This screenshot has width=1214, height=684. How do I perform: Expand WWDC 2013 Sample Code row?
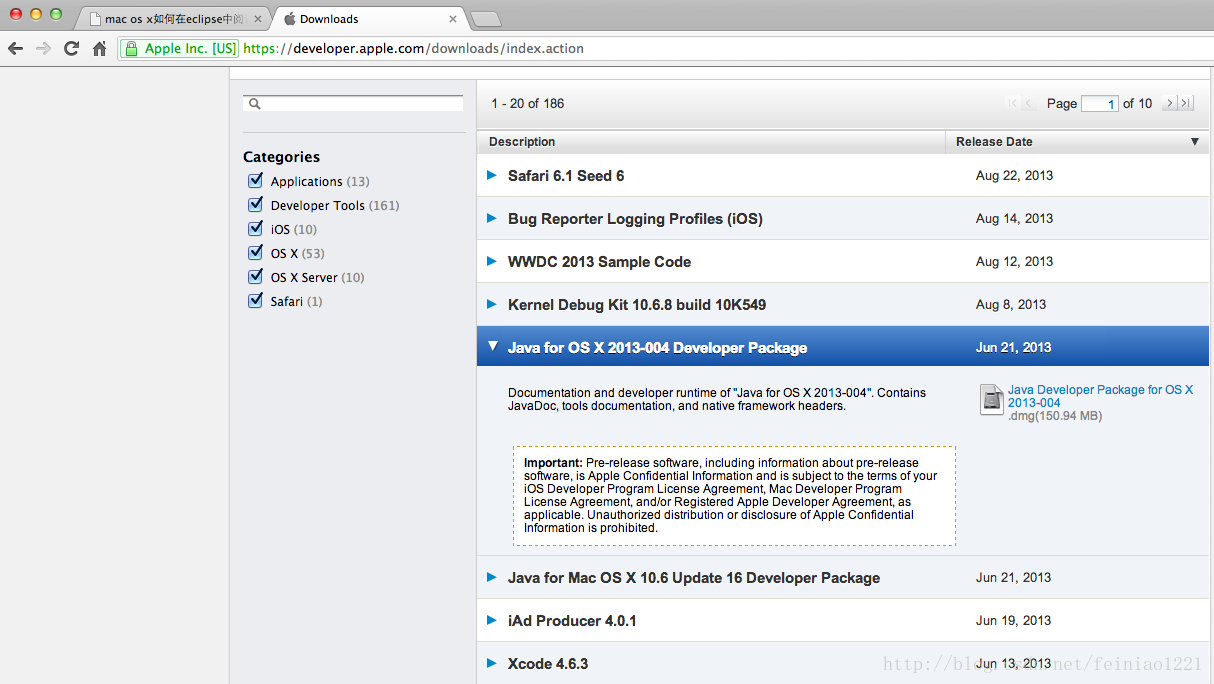pos(491,261)
